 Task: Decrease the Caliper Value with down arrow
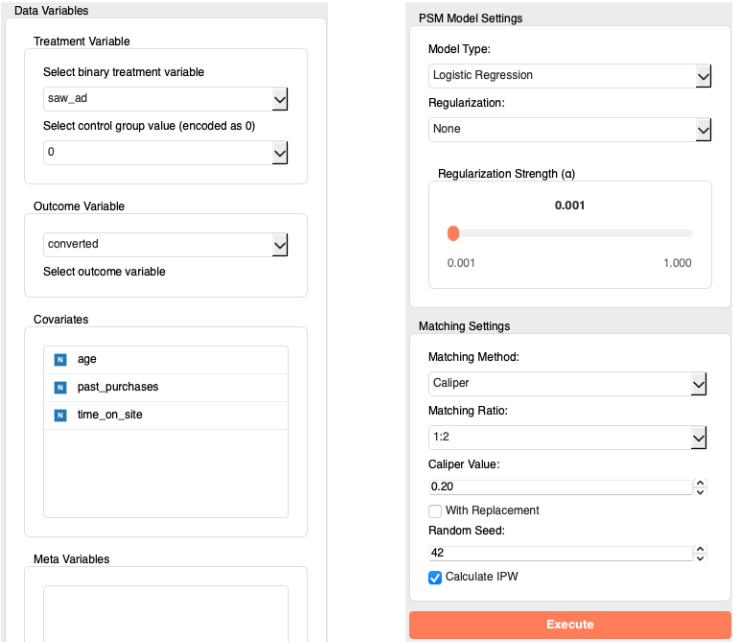(700, 491)
